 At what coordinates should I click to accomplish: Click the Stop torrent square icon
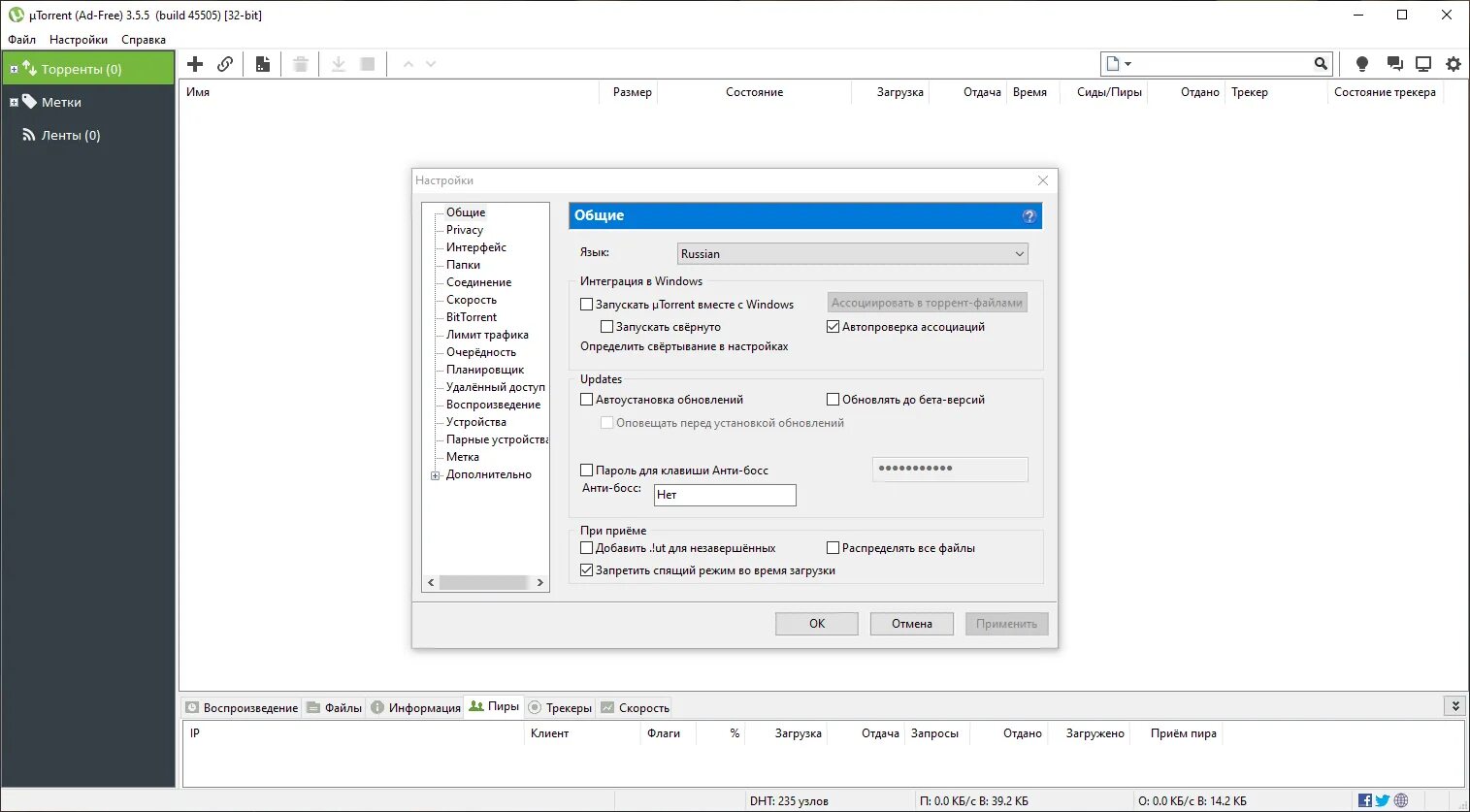tap(368, 64)
